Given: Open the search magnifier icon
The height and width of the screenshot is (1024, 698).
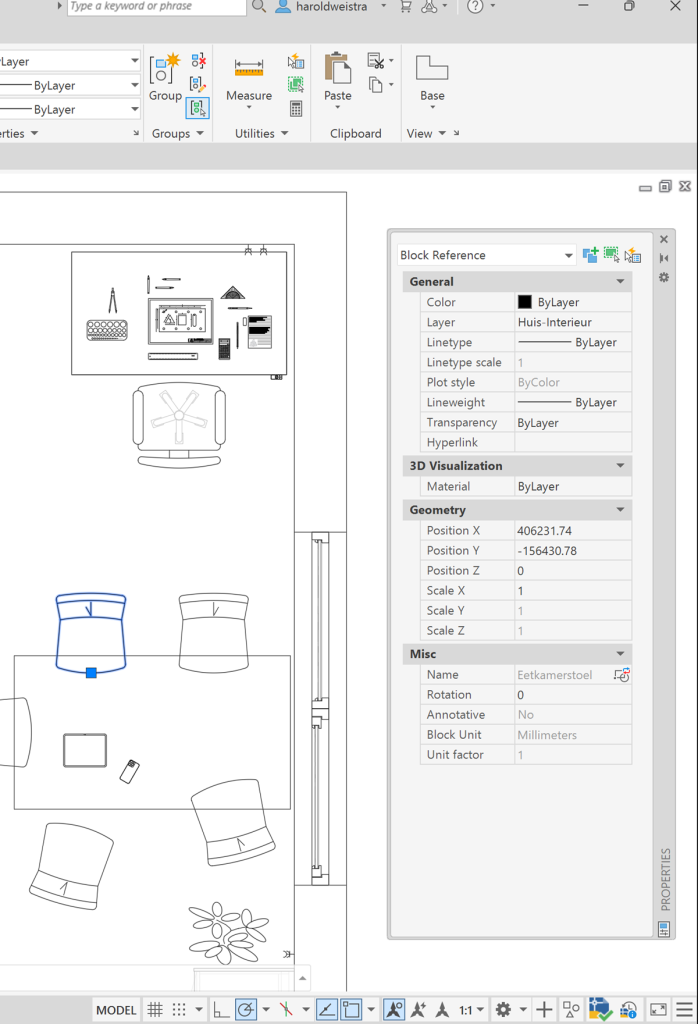Looking at the screenshot, I should [x=259, y=7].
